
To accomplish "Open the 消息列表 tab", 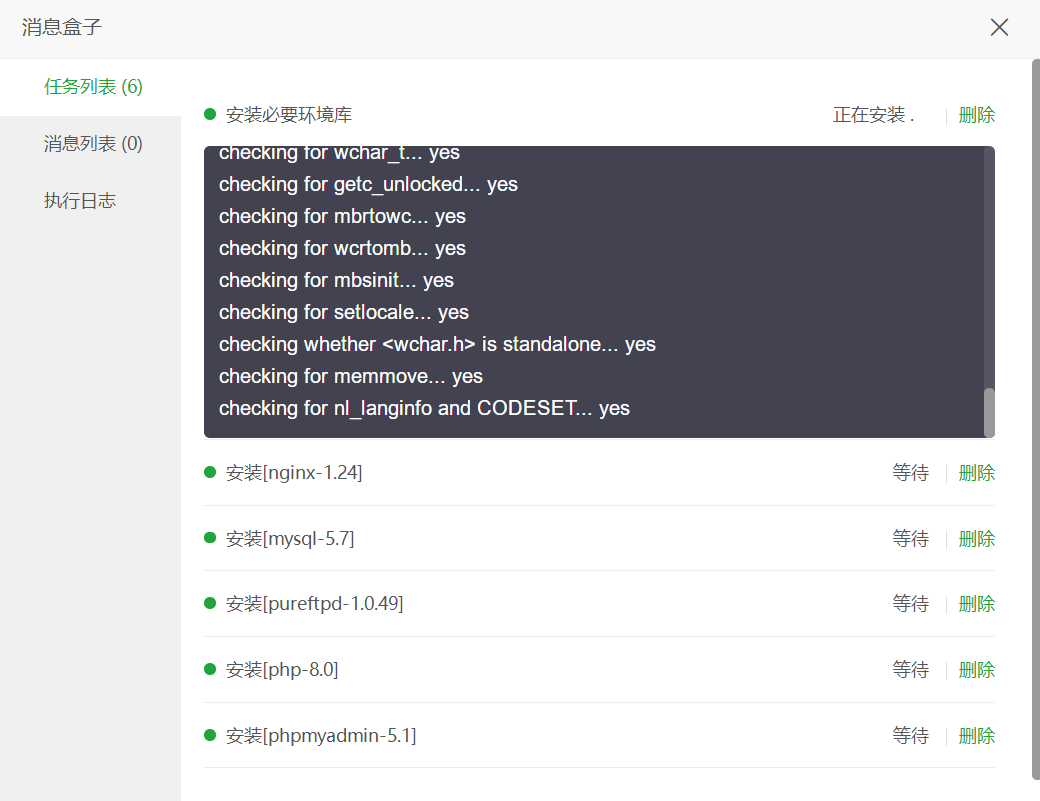I will click(93, 144).
